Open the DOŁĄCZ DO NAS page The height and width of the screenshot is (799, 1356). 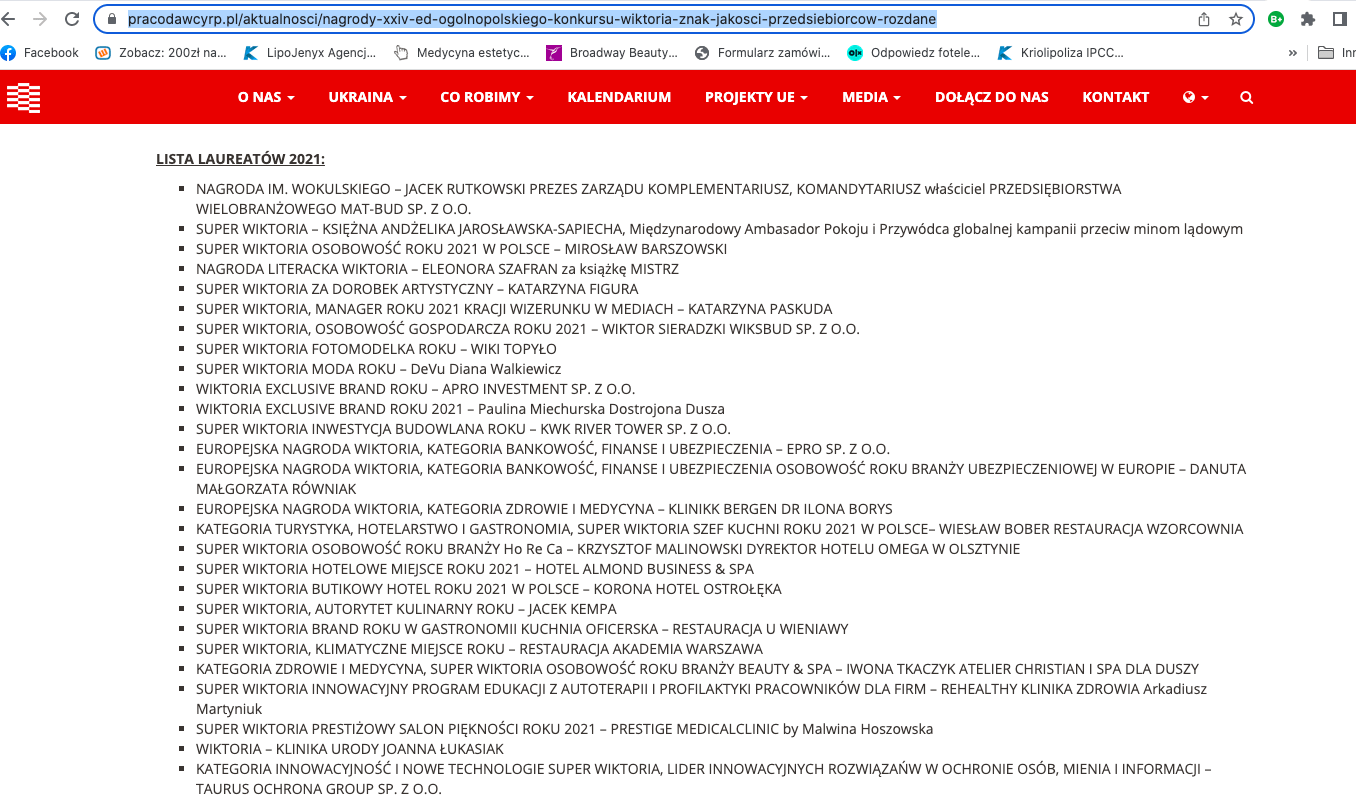992,97
